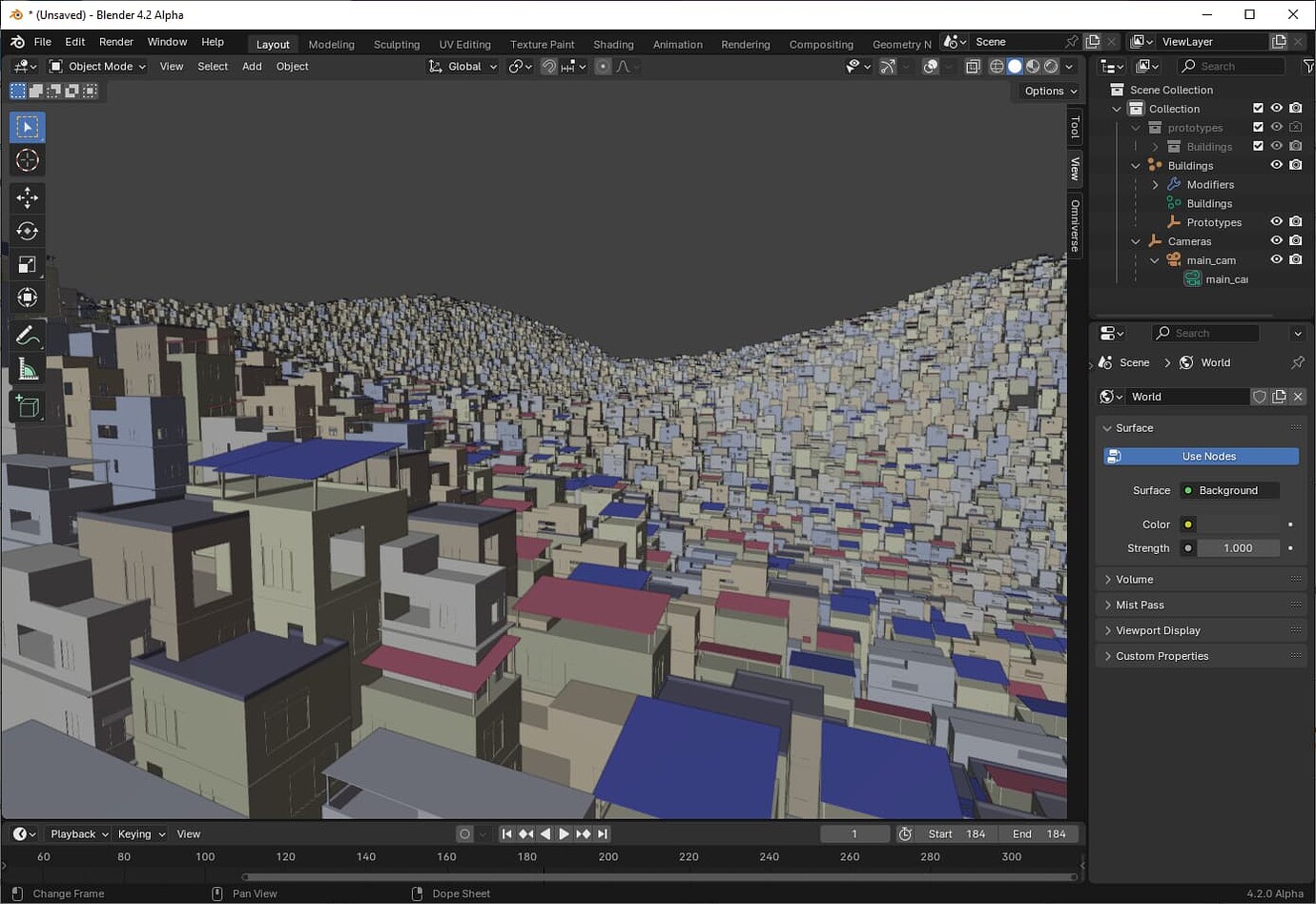The width and height of the screenshot is (1316, 904).
Task: Open the Global transform orientation dropdown
Action: (462, 66)
